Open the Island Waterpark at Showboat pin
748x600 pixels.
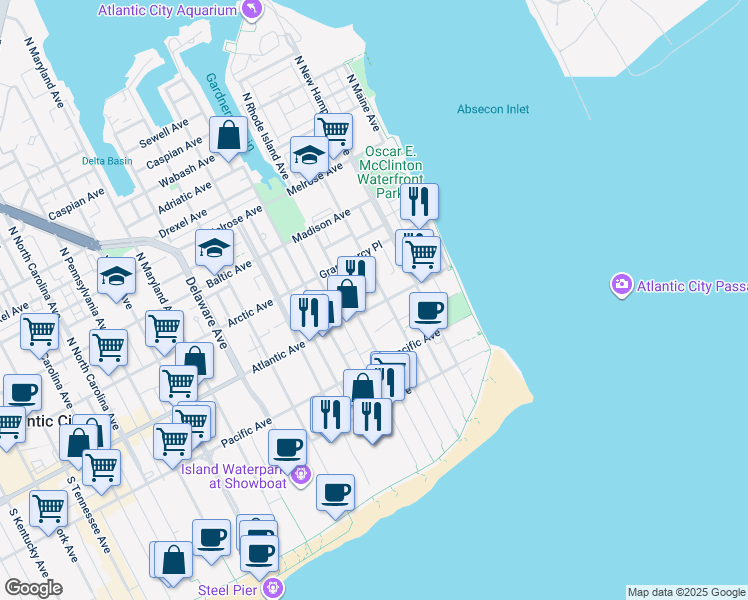tap(301, 475)
